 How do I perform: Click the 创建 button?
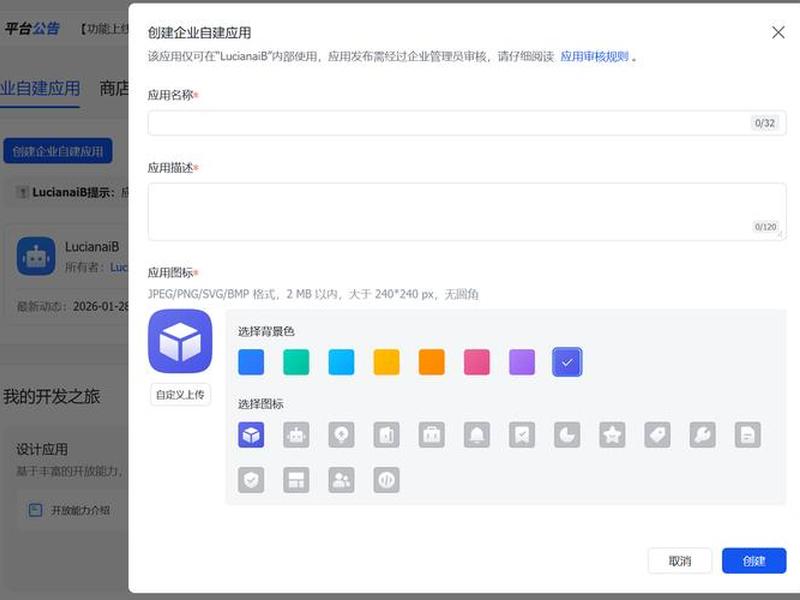[x=754, y=561]
